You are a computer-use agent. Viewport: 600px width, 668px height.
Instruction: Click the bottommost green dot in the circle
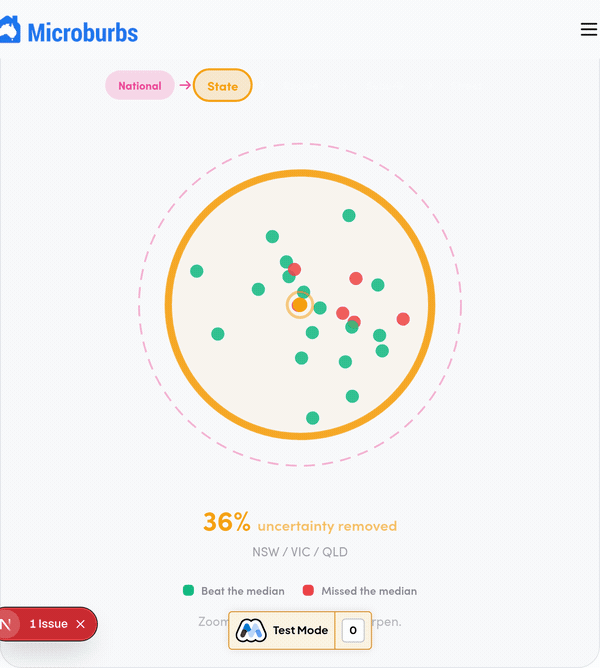coord(313,418)
